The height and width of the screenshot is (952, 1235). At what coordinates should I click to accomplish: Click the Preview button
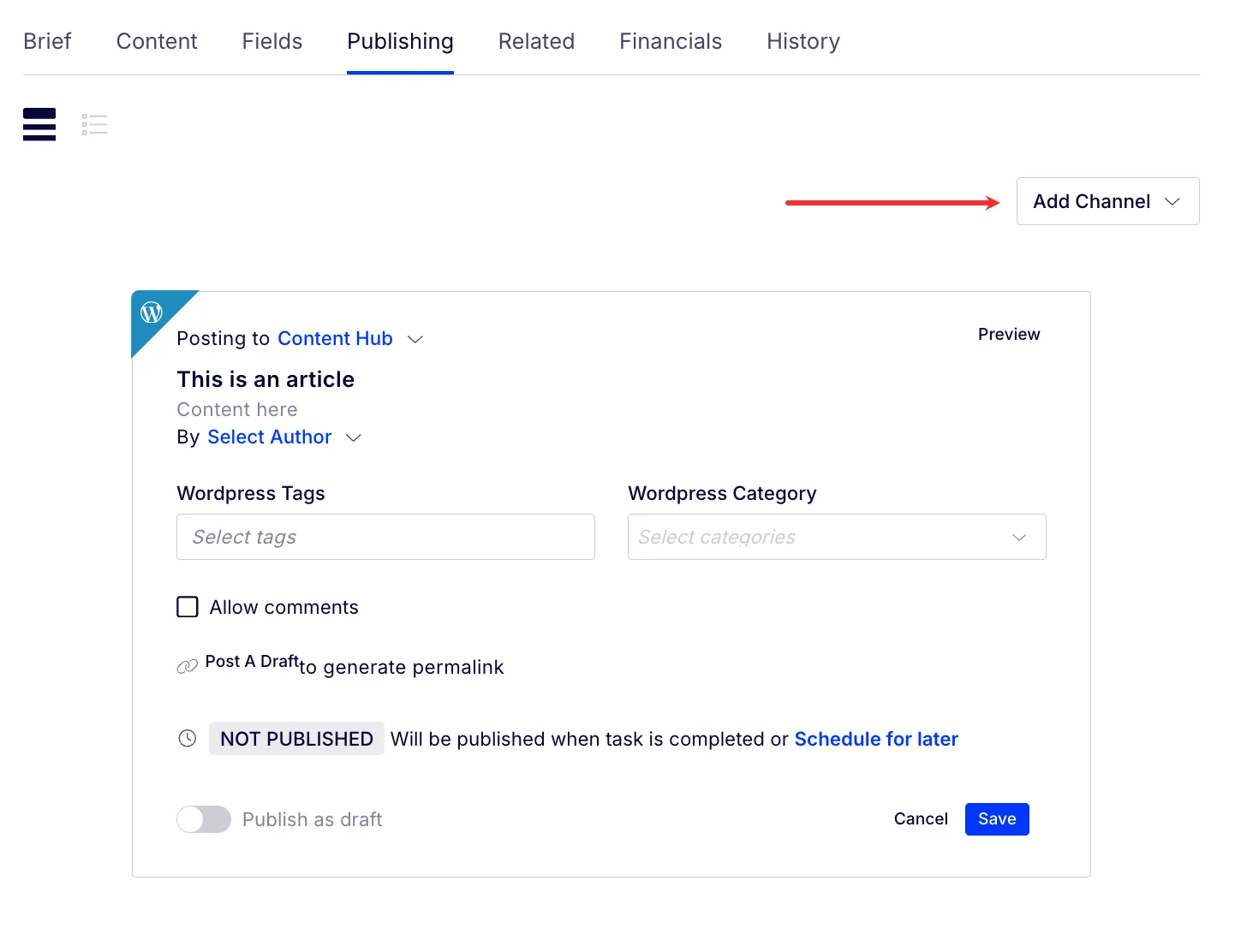coord(1009,334)
